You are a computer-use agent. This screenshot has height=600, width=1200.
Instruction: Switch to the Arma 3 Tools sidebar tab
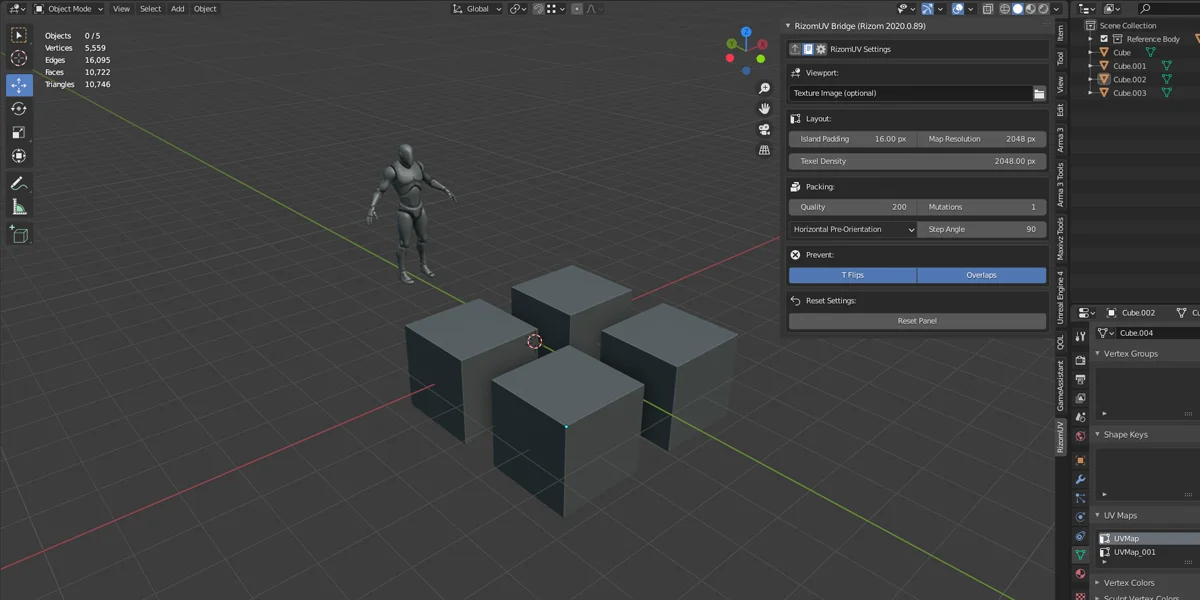[x=1061, y=183]
